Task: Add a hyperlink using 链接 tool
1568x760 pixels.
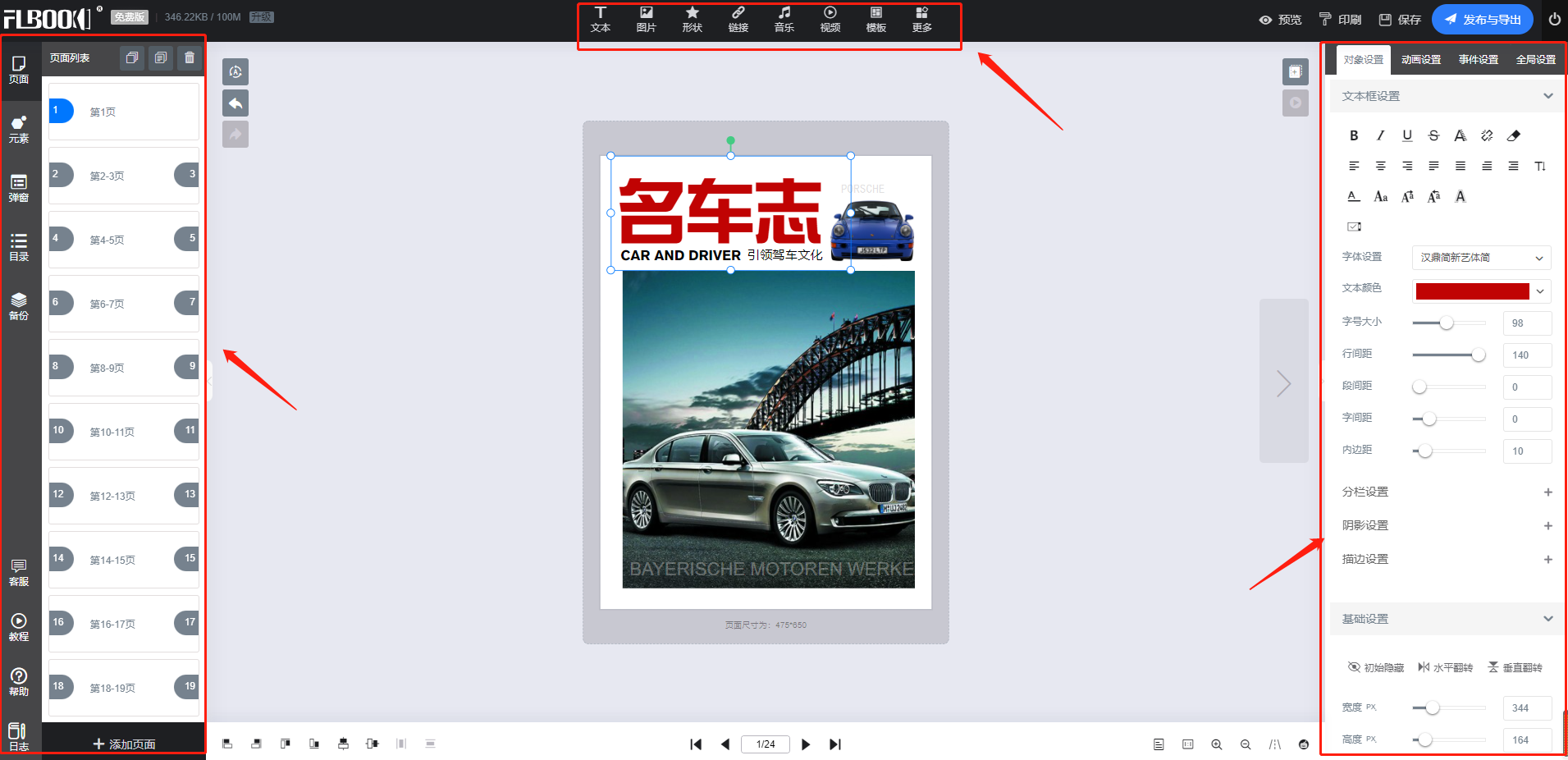Action: [x=738, y=20]
